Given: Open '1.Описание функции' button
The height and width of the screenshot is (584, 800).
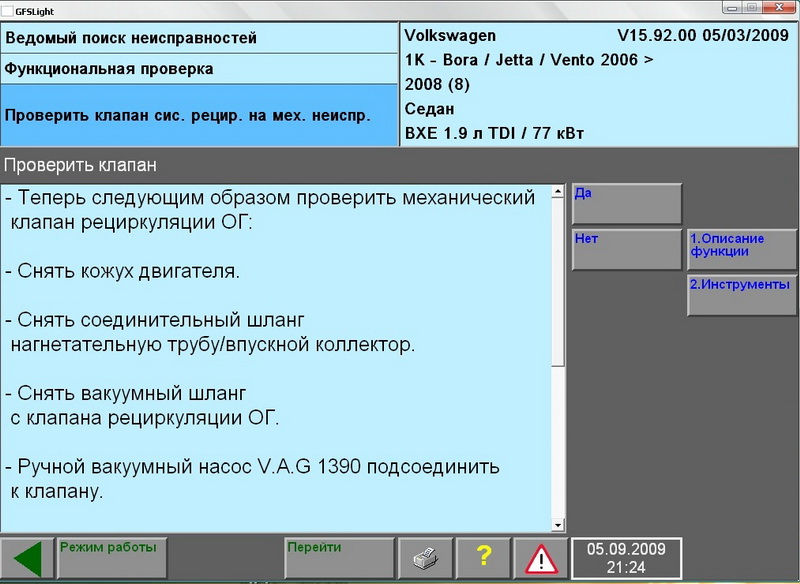Looking at the screenshot, I should (742, 249).
